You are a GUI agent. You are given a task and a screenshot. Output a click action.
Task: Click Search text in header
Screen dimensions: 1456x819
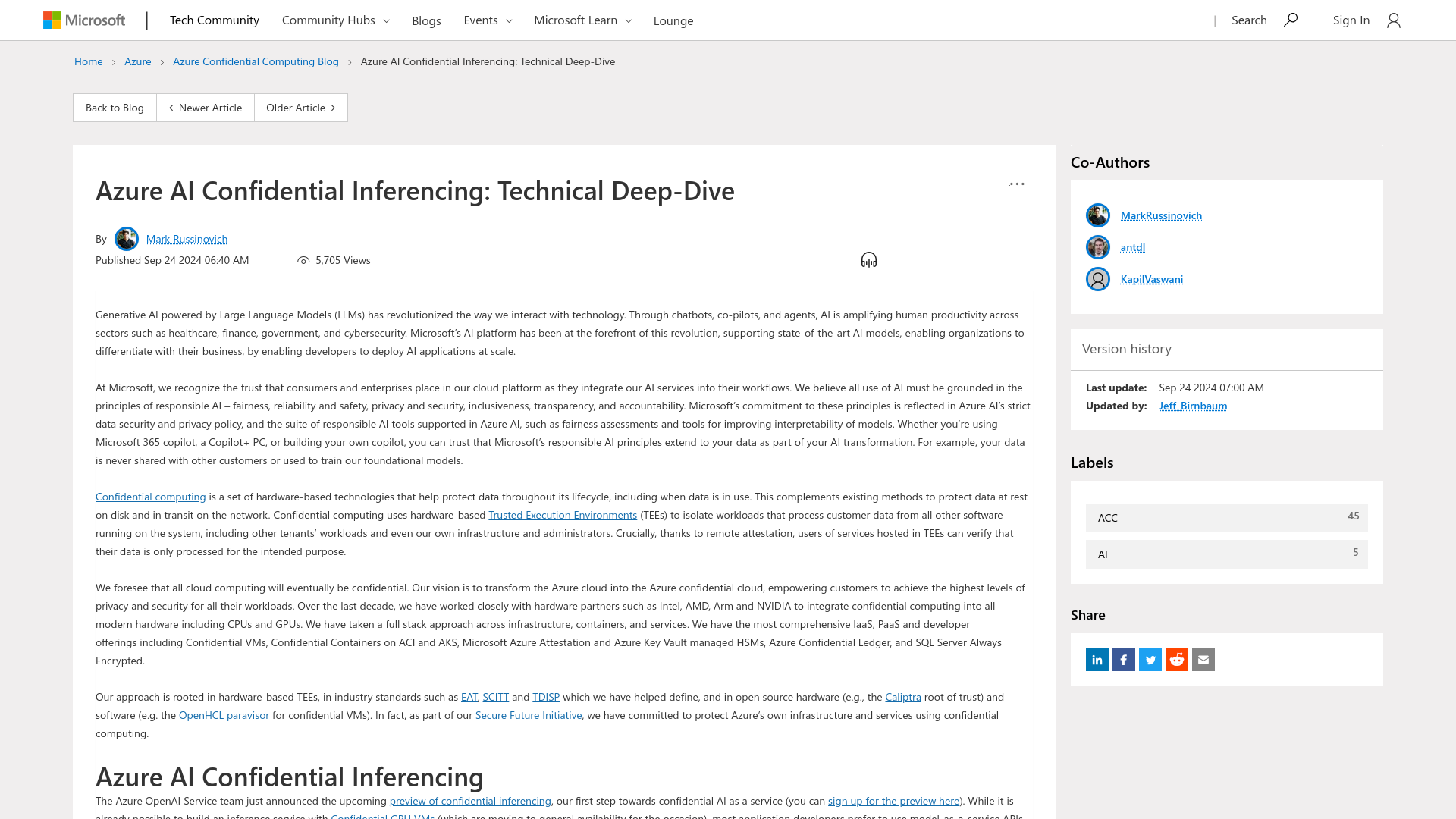tap(1249, 20)
